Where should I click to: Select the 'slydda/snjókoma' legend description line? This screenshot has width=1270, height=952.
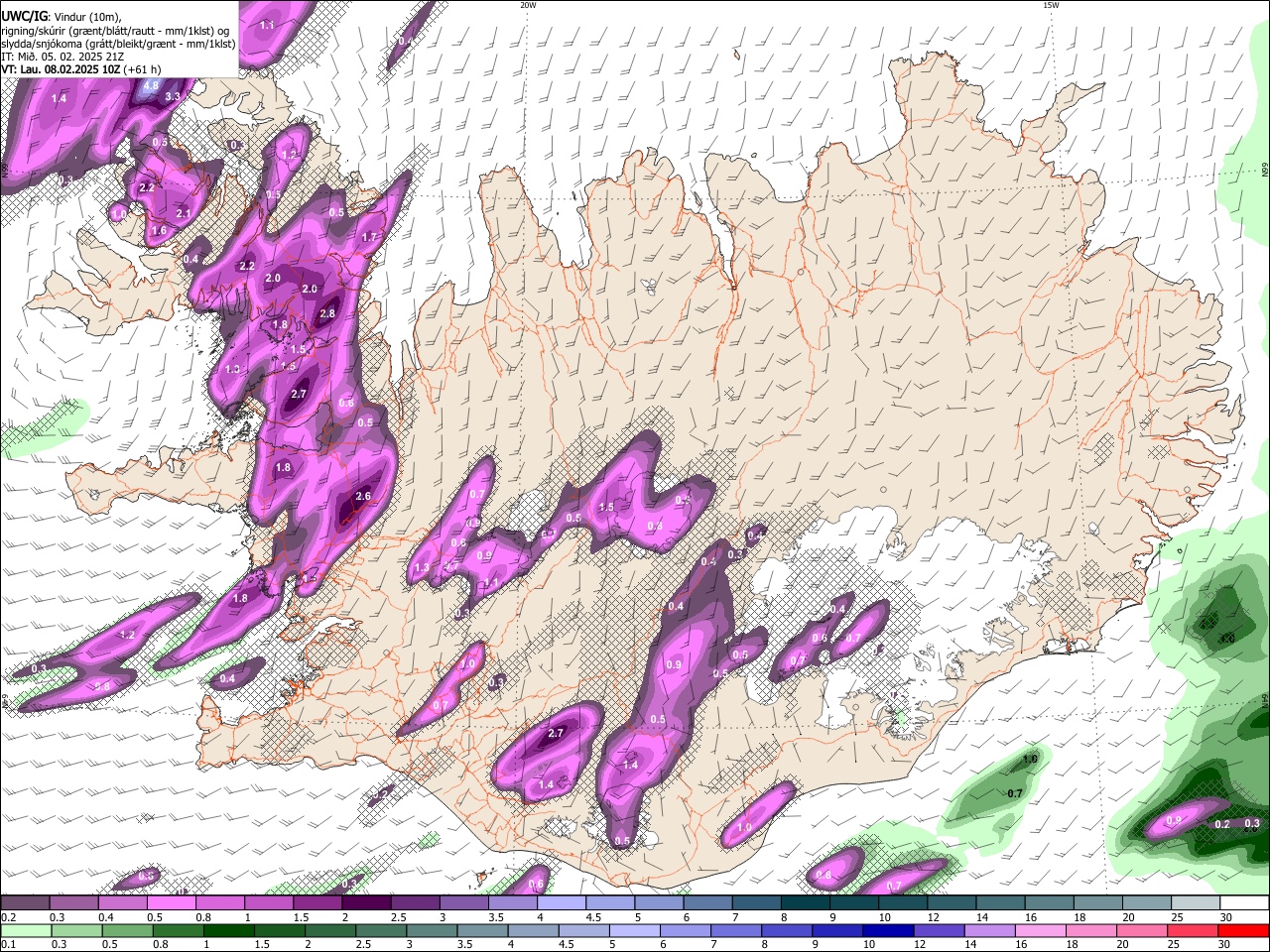(x=118, y=44)
